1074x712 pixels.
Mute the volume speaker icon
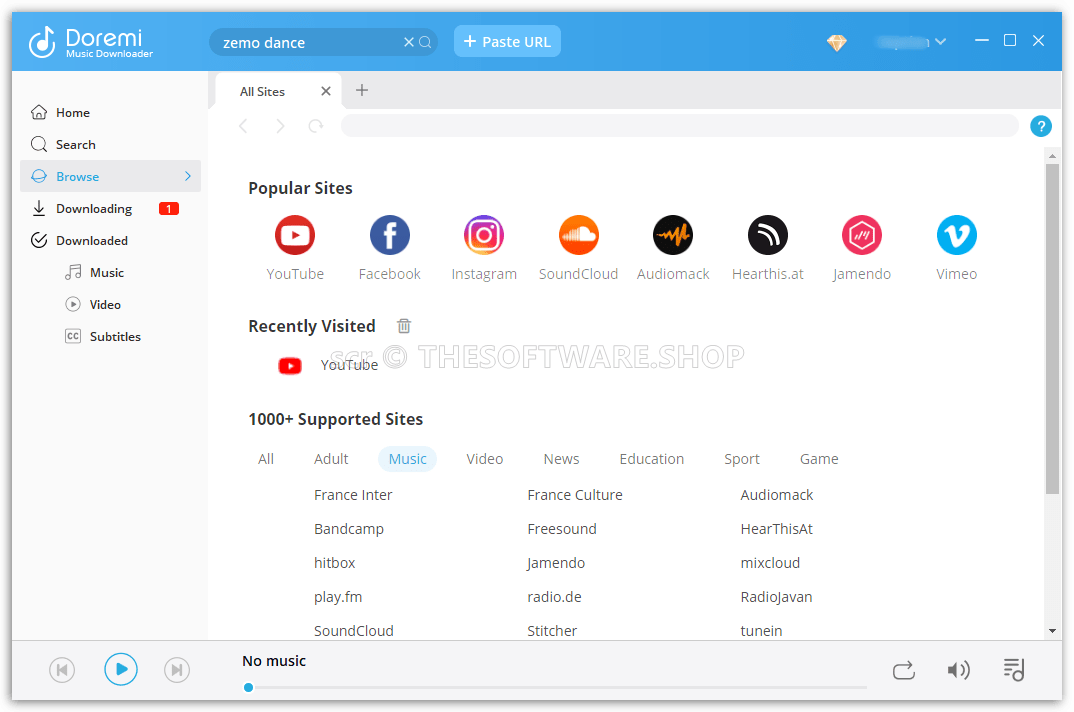click(958, 670)
